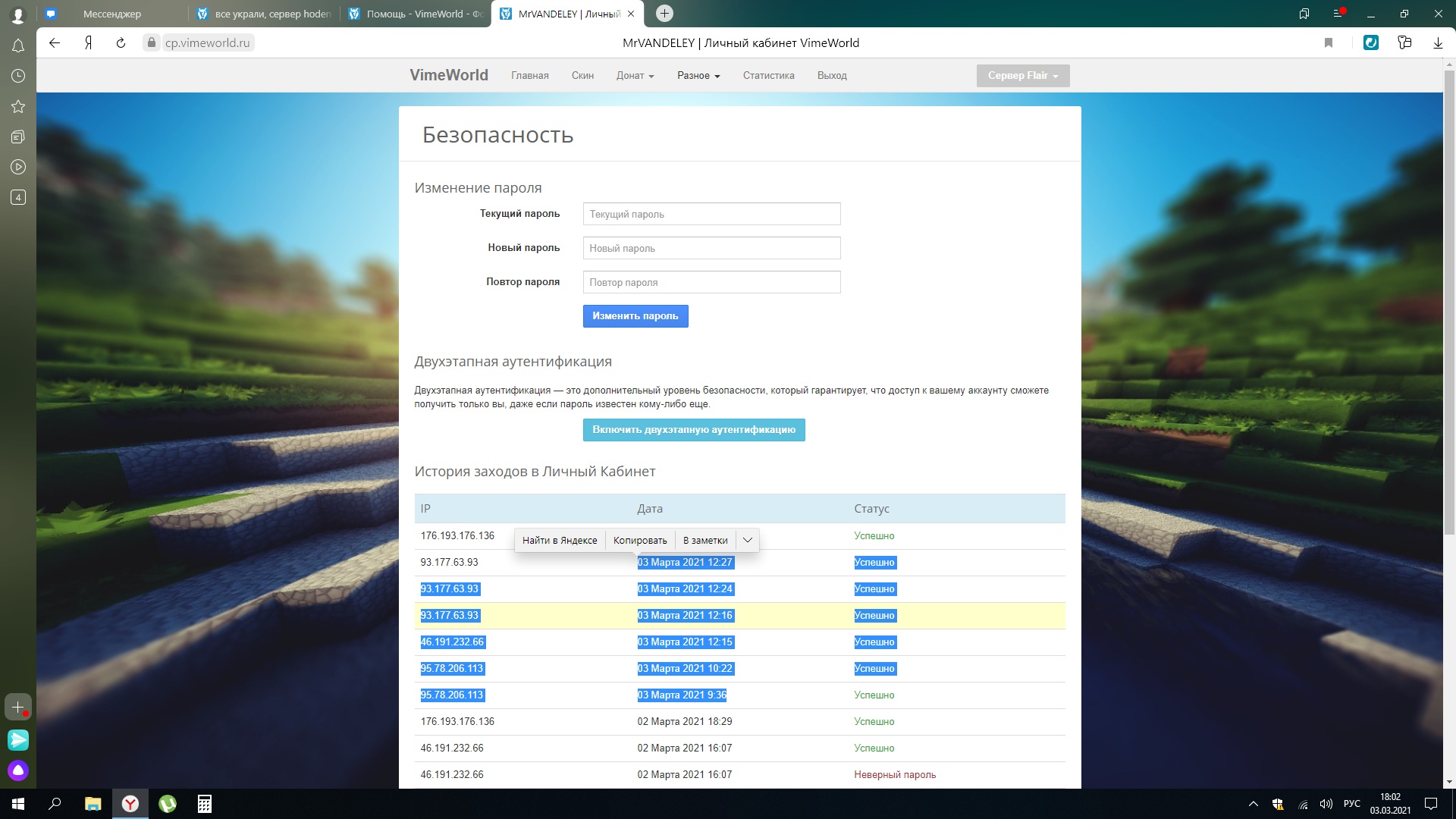
Task: Bookmark this page with the bookmark icon
Action: [x=1329, y=43]
